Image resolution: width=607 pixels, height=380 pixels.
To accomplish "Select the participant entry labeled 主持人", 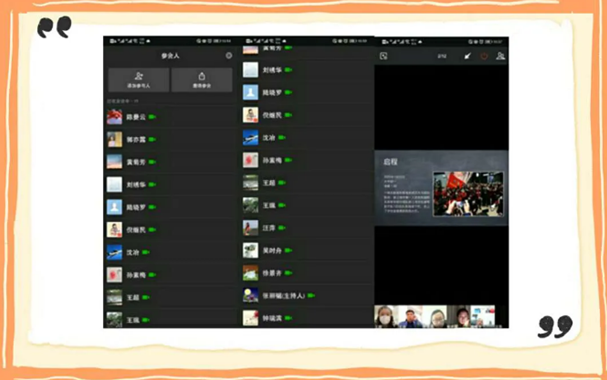I will 306,296.
